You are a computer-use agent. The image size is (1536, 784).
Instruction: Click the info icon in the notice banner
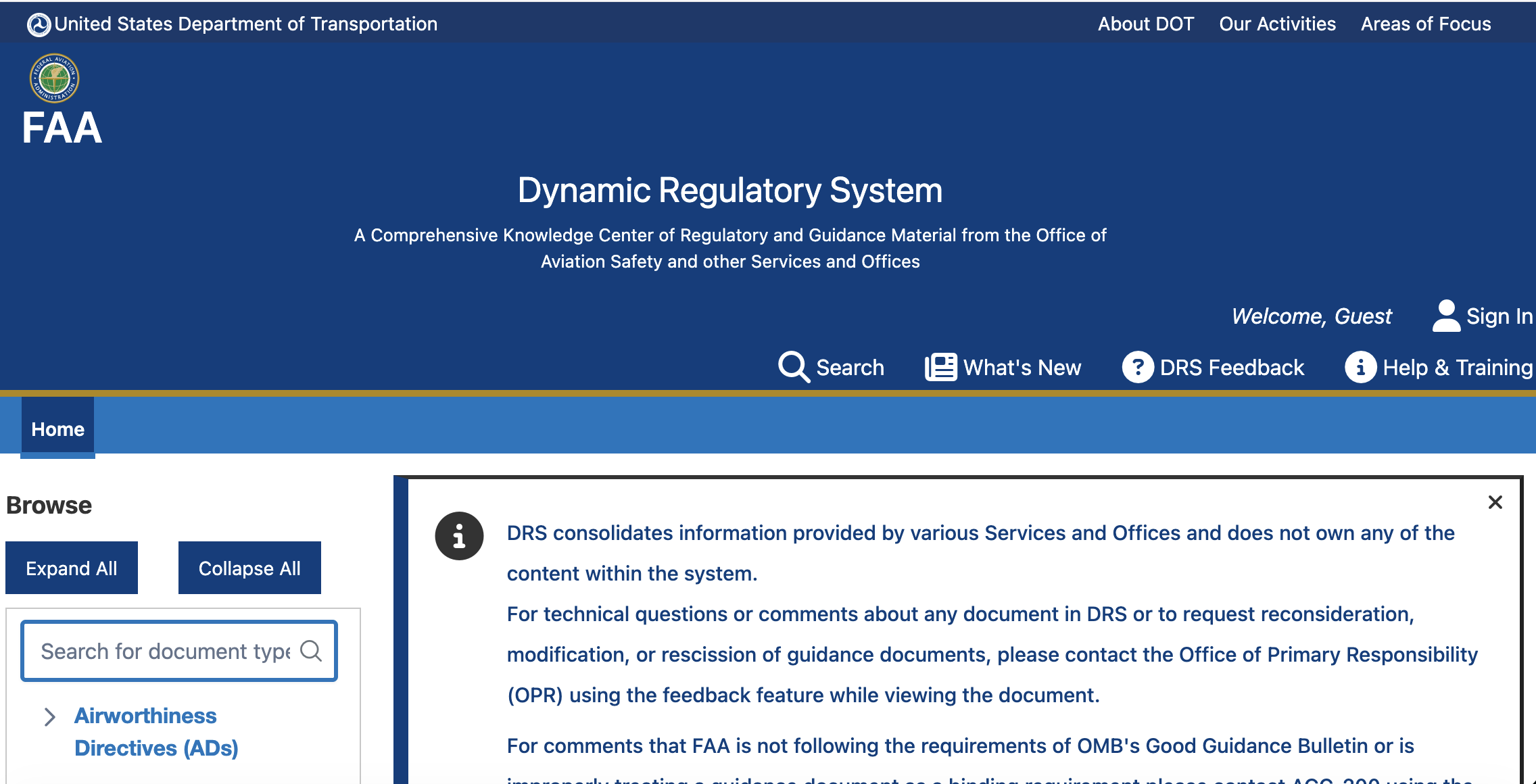point(459,536)
